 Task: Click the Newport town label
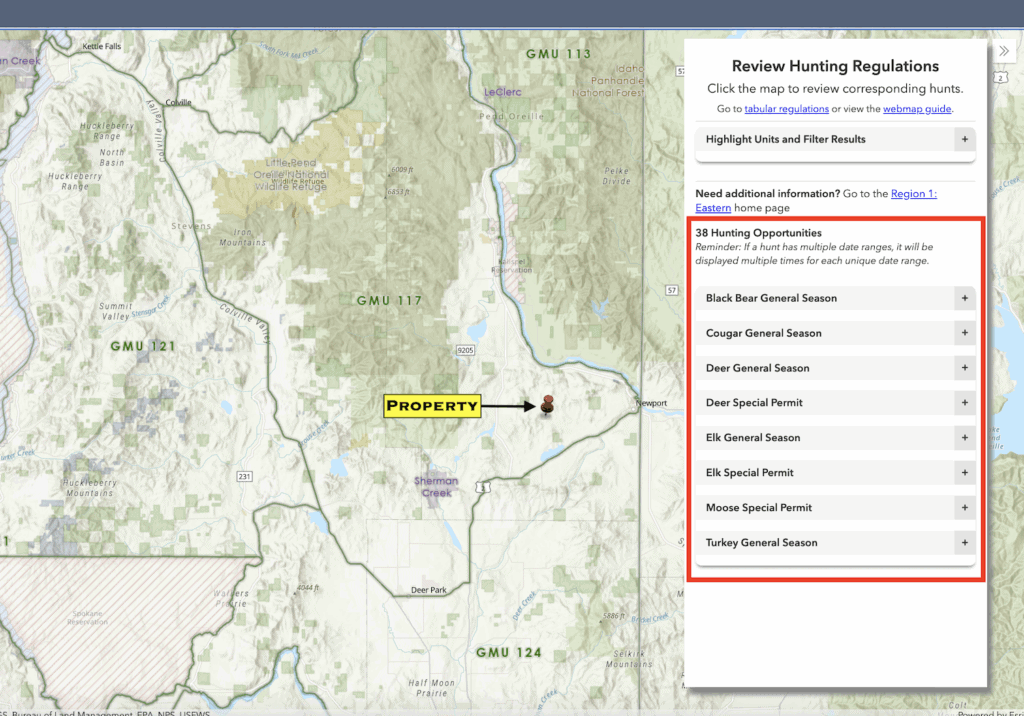pyautogui.click(x=653, y=404)
